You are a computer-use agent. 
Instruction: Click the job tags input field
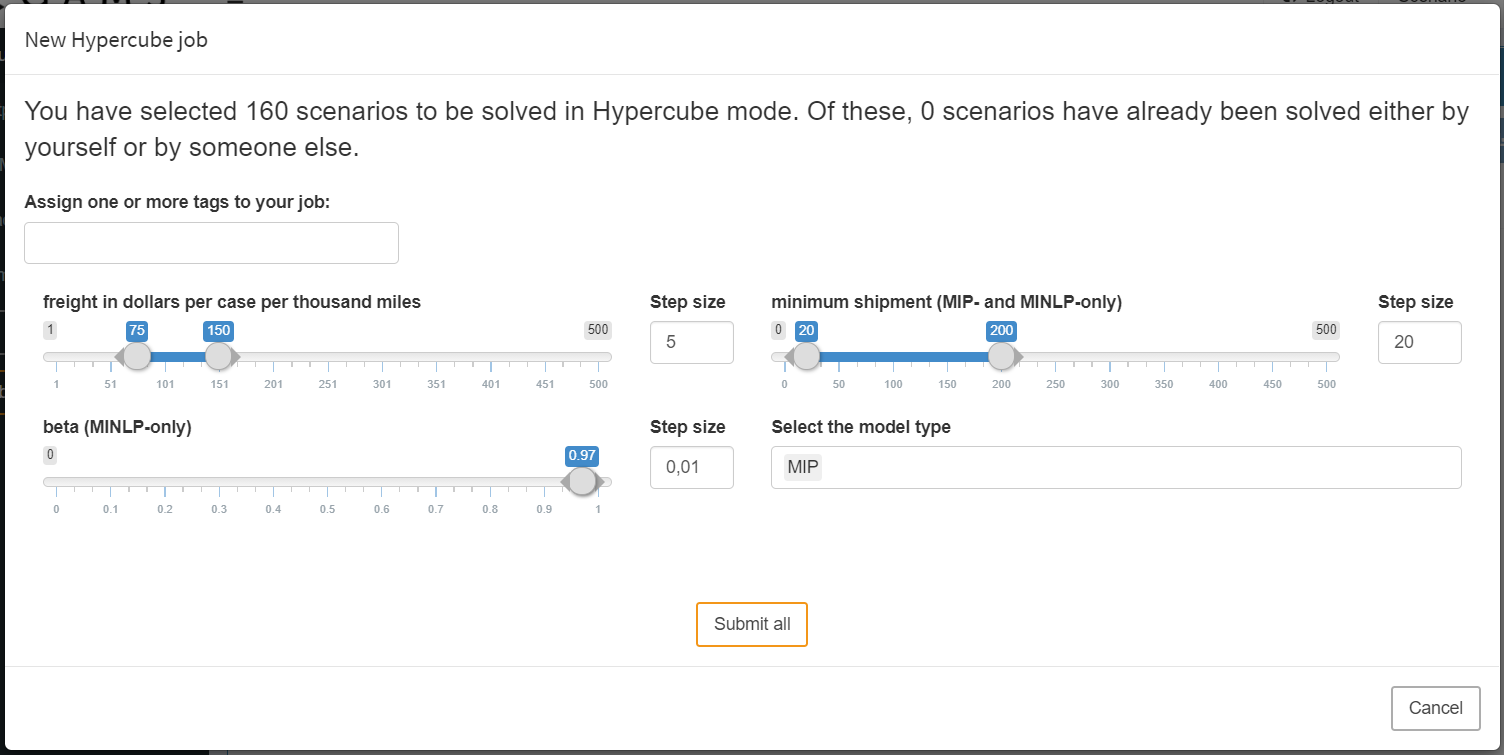pos(211,242)
